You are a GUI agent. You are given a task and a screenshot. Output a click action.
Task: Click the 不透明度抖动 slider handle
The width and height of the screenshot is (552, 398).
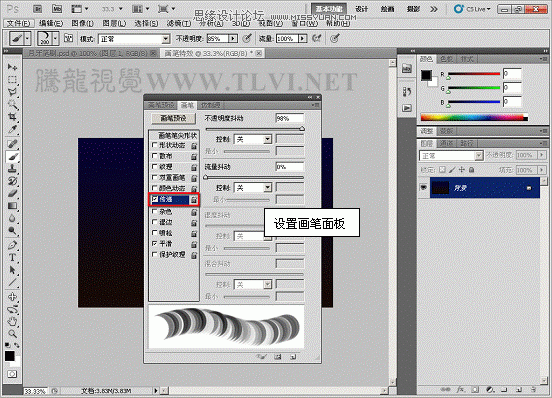click(302, 129)
